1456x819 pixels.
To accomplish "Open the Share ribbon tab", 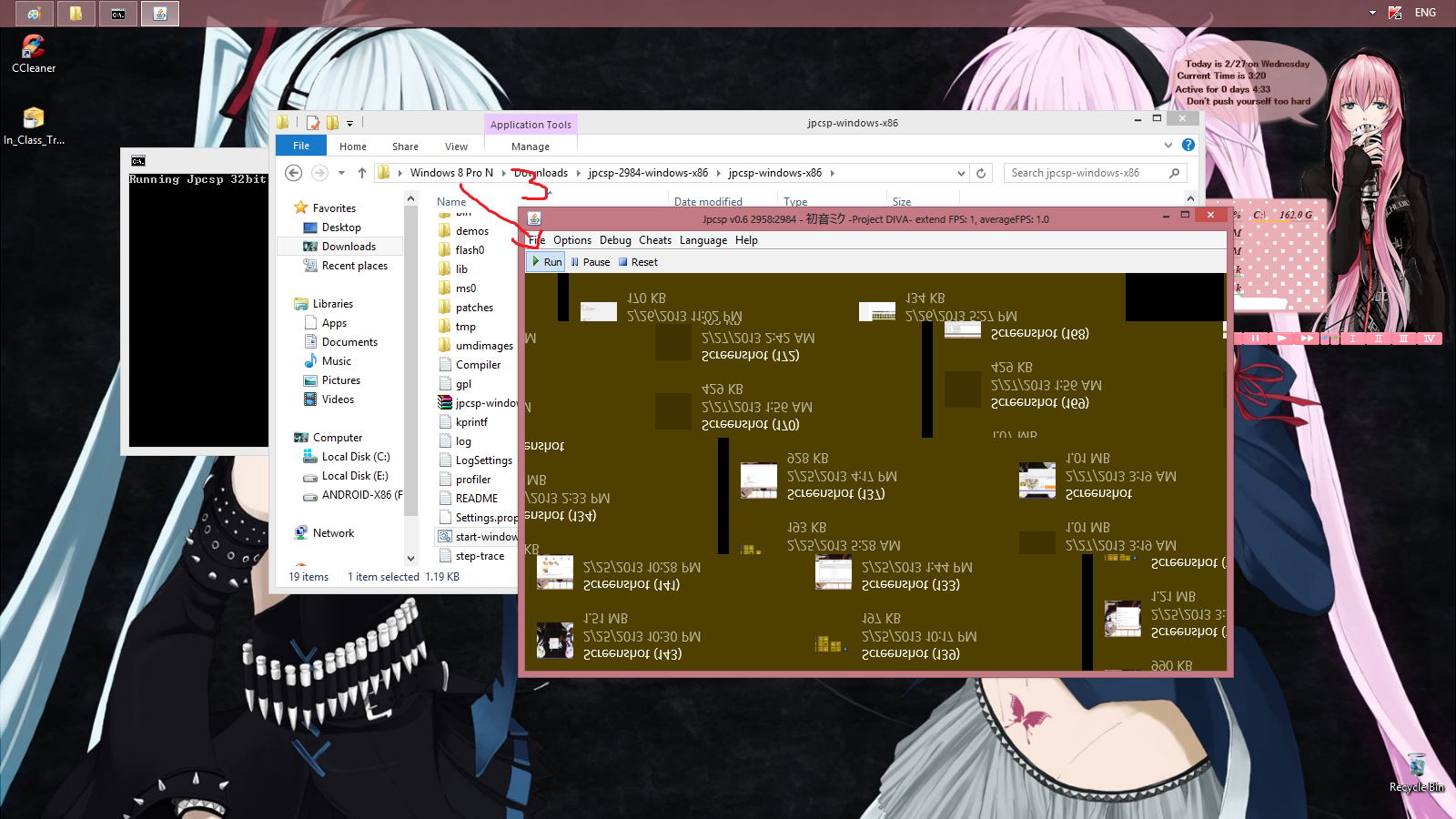I will click(406, 147).
